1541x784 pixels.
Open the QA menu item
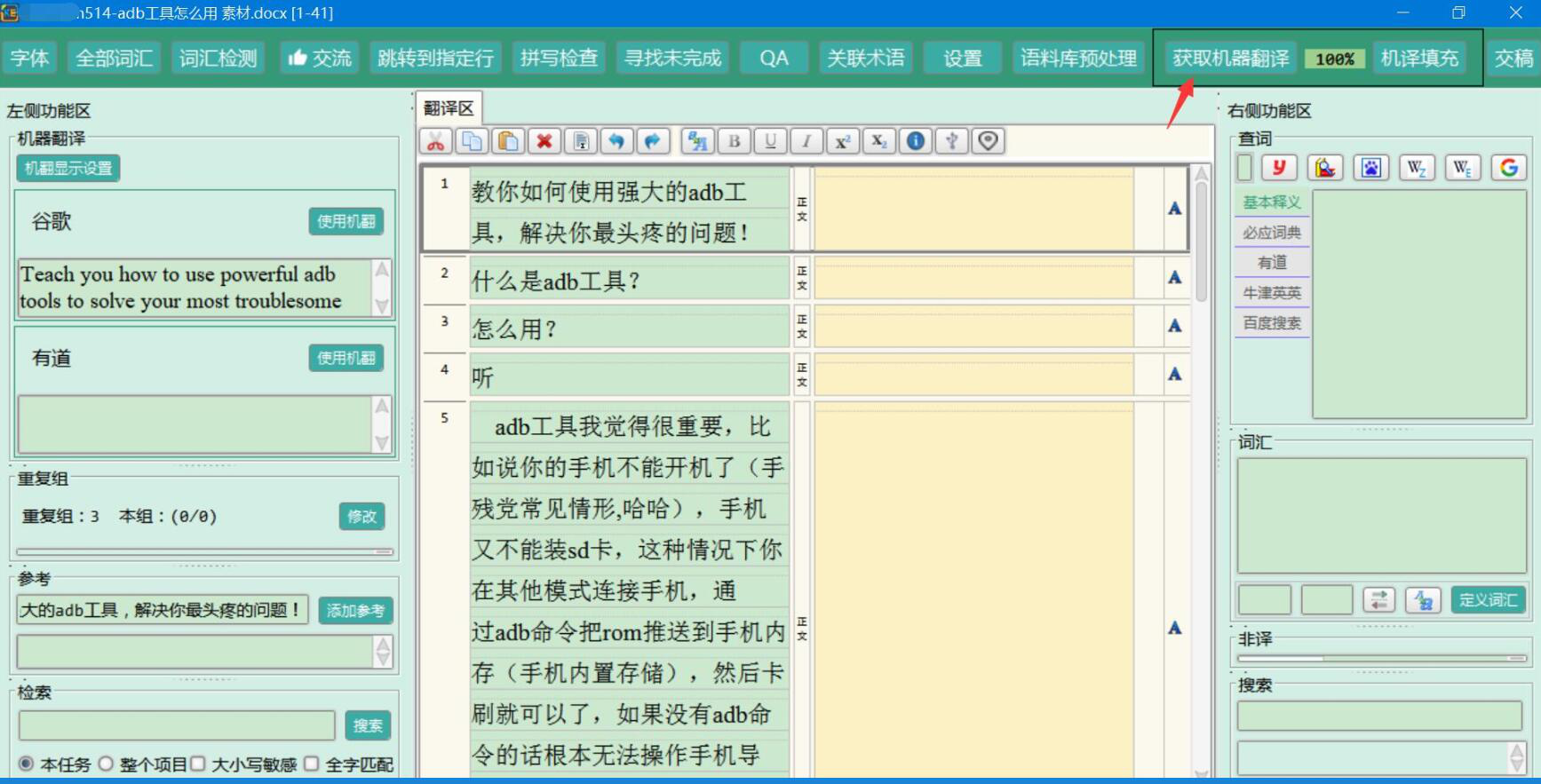coord(774,58)
